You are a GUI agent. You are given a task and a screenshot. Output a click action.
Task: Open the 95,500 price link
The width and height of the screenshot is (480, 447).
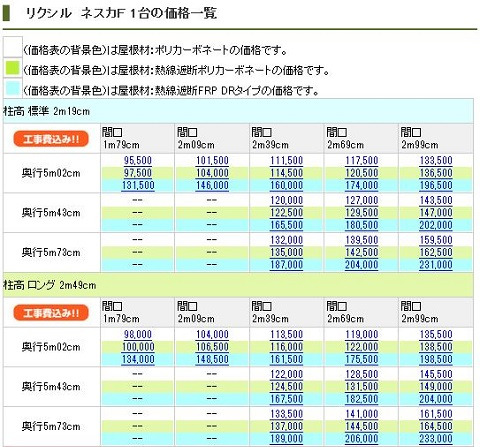[138, 160]
